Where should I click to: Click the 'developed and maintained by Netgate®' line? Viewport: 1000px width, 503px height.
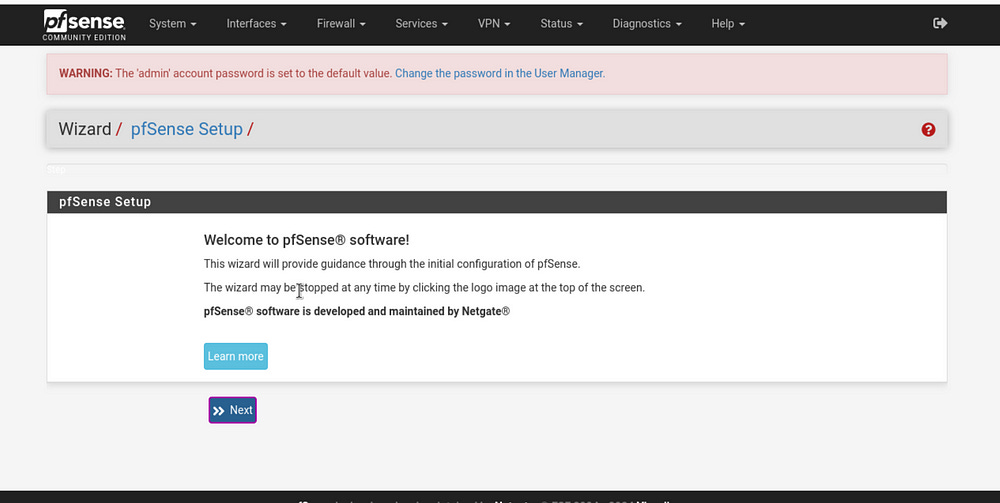click(x=357, y=311)
